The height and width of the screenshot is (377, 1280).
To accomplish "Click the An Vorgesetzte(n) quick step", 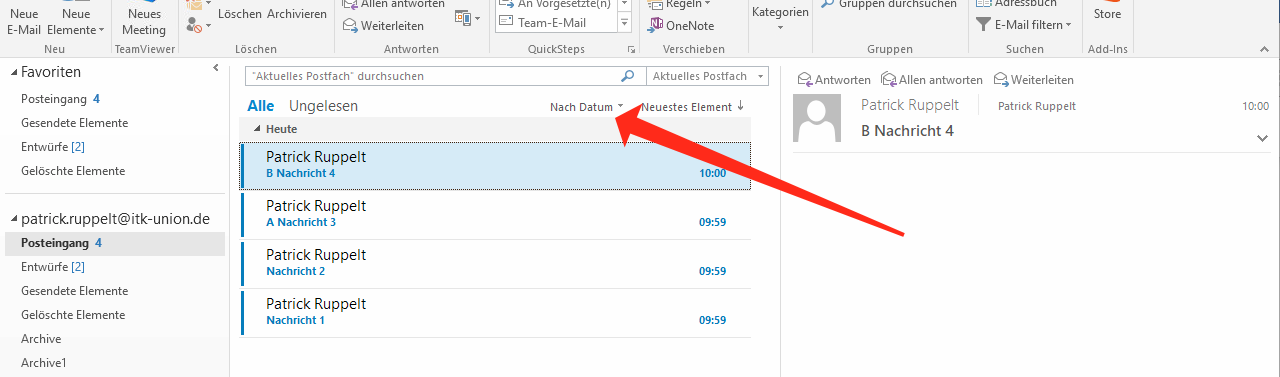I will 555,4.
